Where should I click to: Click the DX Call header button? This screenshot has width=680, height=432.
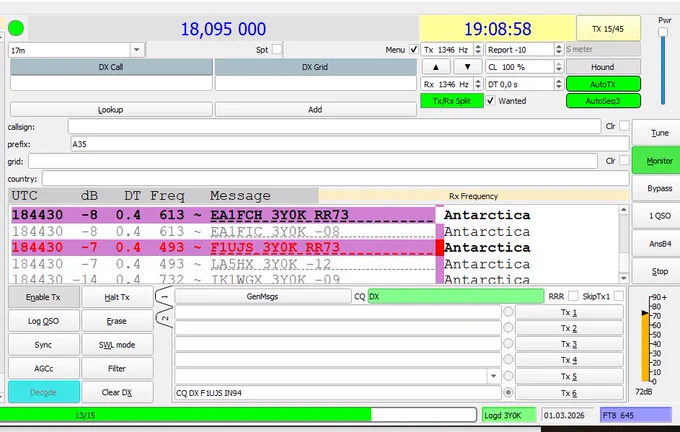[111, 67]
